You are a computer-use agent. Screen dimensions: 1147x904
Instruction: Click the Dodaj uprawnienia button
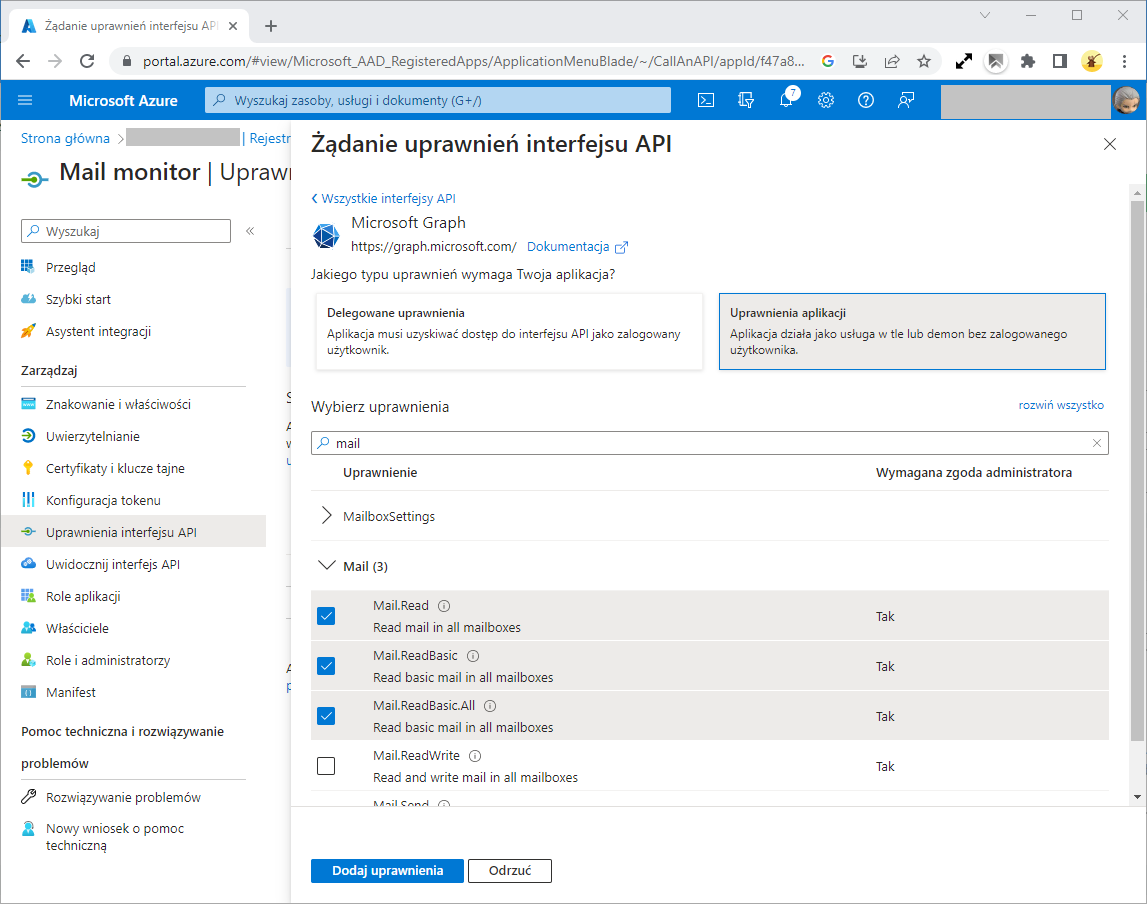[387, 870]
